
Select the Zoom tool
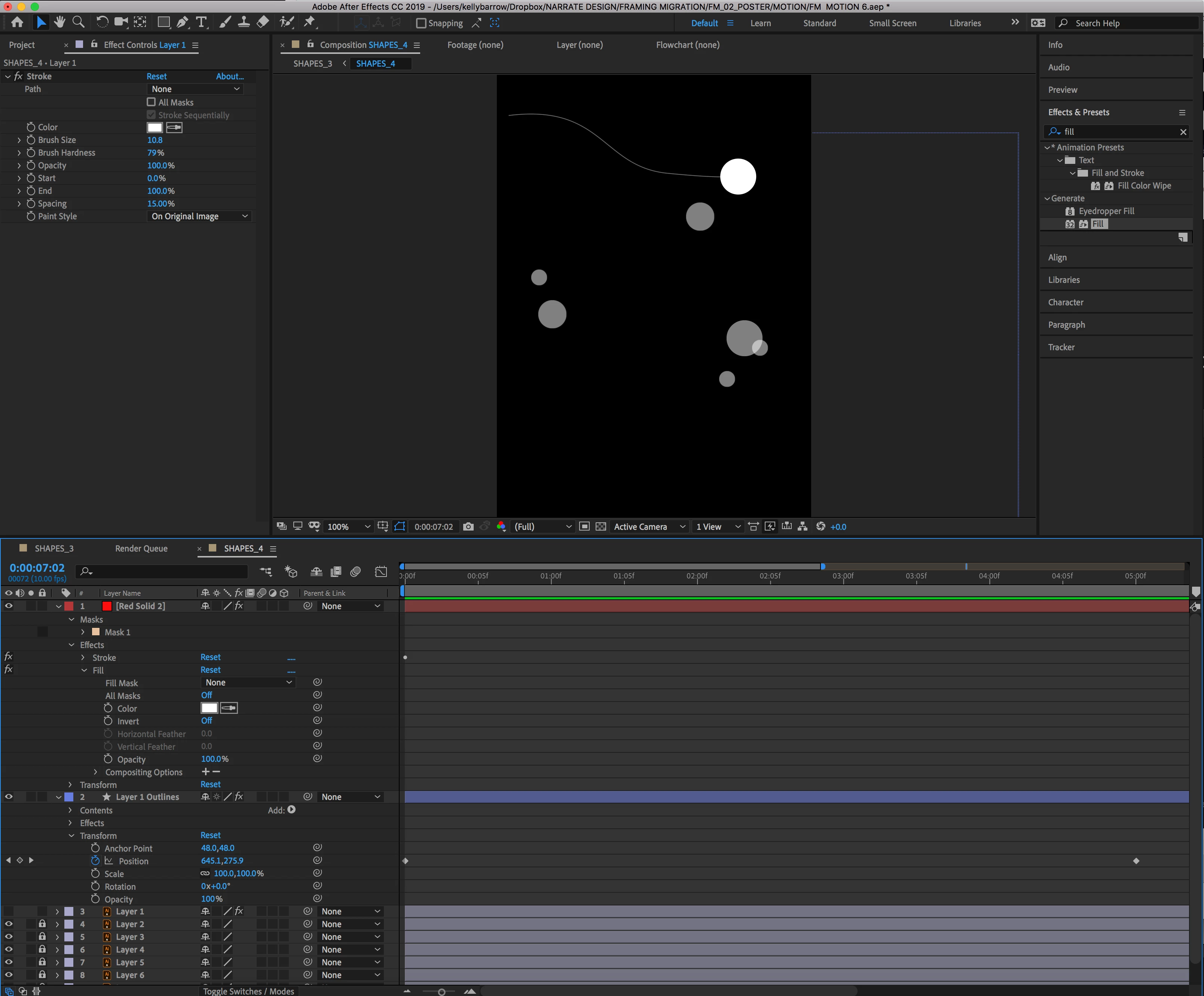tap(79, 22)
